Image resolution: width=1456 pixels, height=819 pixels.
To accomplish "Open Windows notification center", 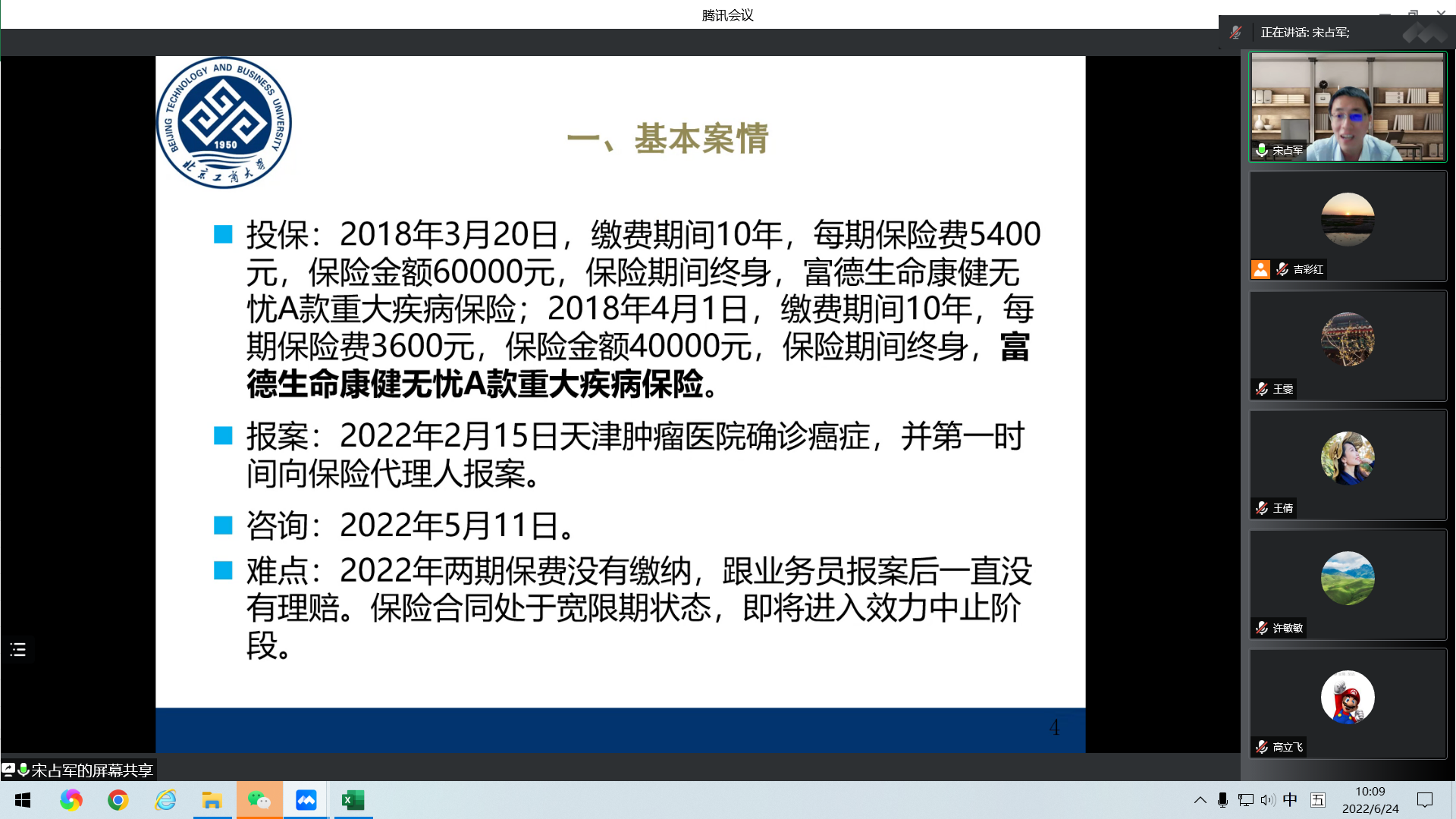I will click(x=1425, y=800).
